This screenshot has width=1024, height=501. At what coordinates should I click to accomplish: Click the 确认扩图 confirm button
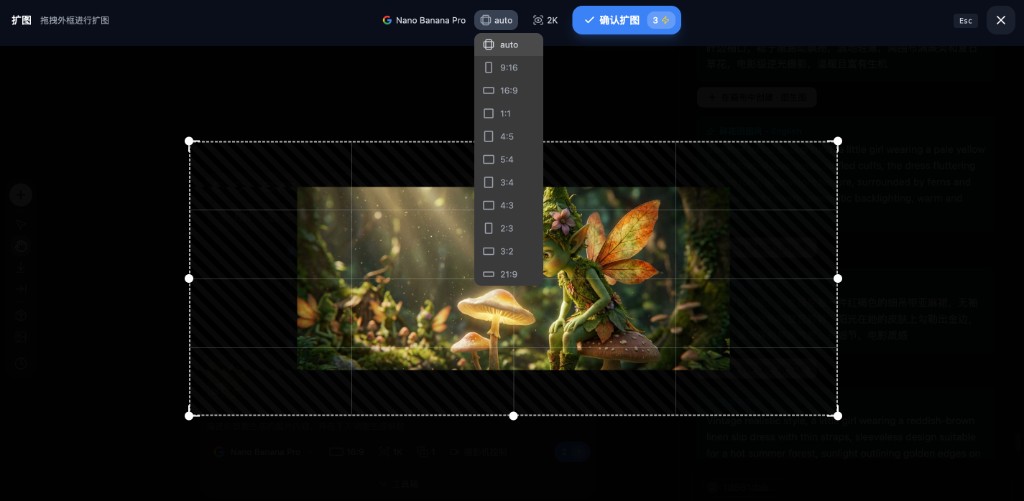[626, 20]
